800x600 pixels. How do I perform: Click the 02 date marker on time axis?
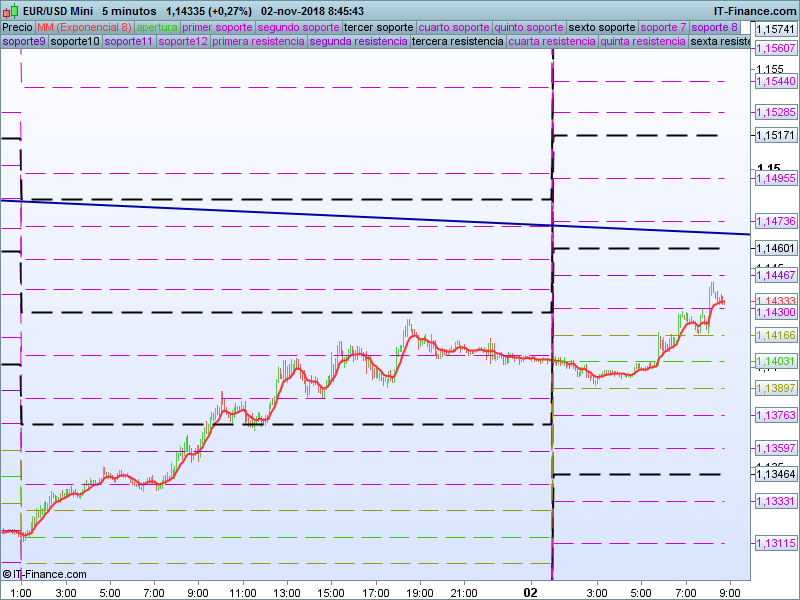tap(531, 592)
